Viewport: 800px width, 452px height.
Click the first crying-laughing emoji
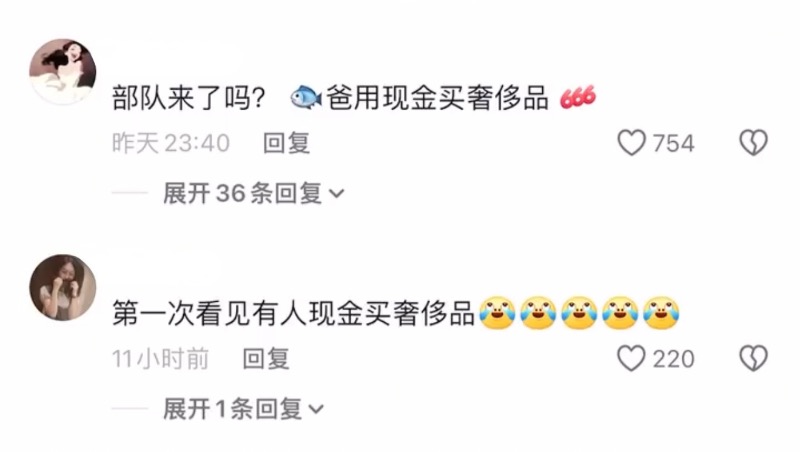(x=497, y=312)
